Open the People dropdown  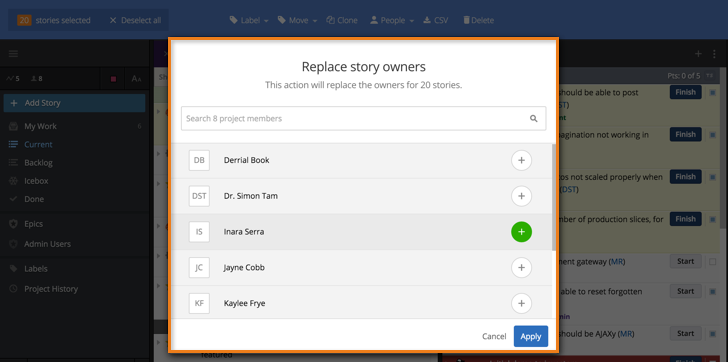[392, 20]
